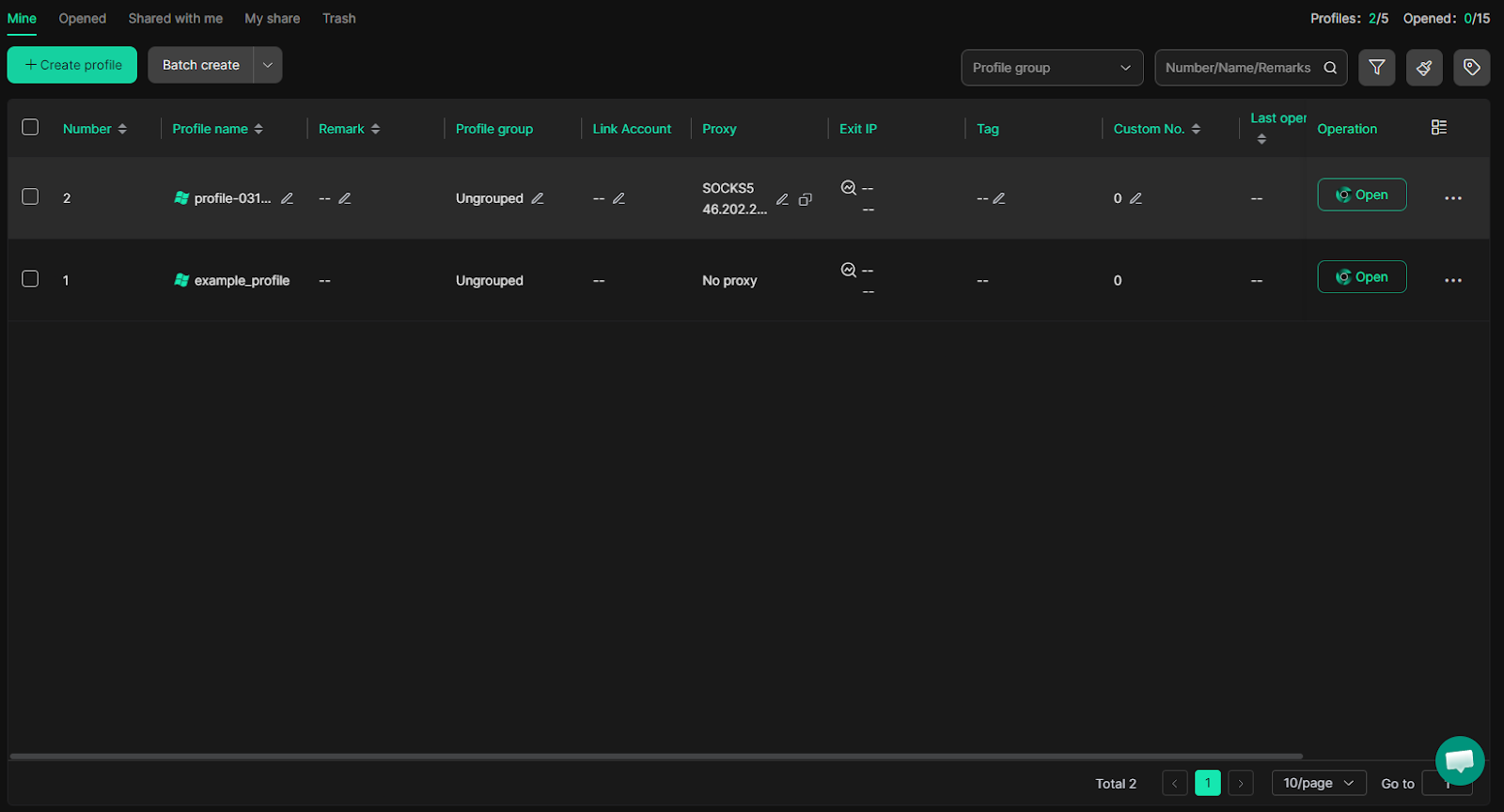Change the 10/page items dropdown
The height and width of the screenshot is (812, 1504).
coord(1318,783)
